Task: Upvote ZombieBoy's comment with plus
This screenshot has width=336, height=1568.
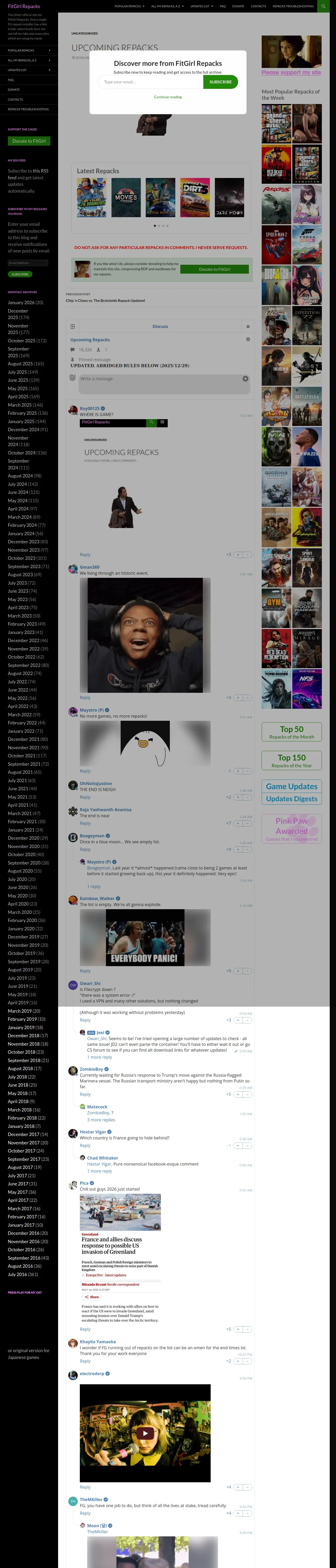Action: 238,1094
